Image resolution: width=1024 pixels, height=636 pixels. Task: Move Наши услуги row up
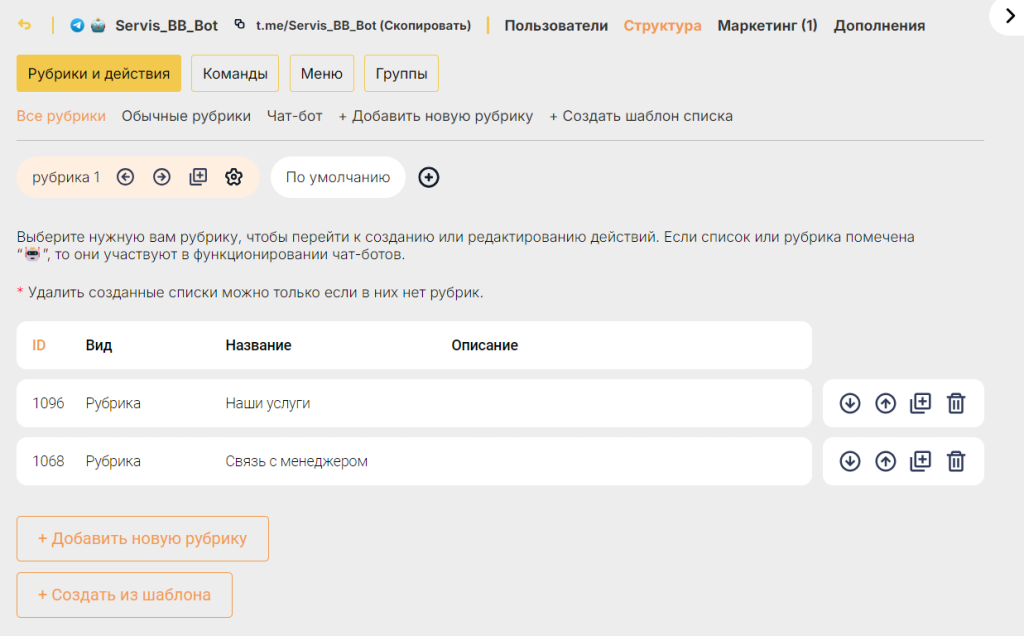[x=886, y=404]
